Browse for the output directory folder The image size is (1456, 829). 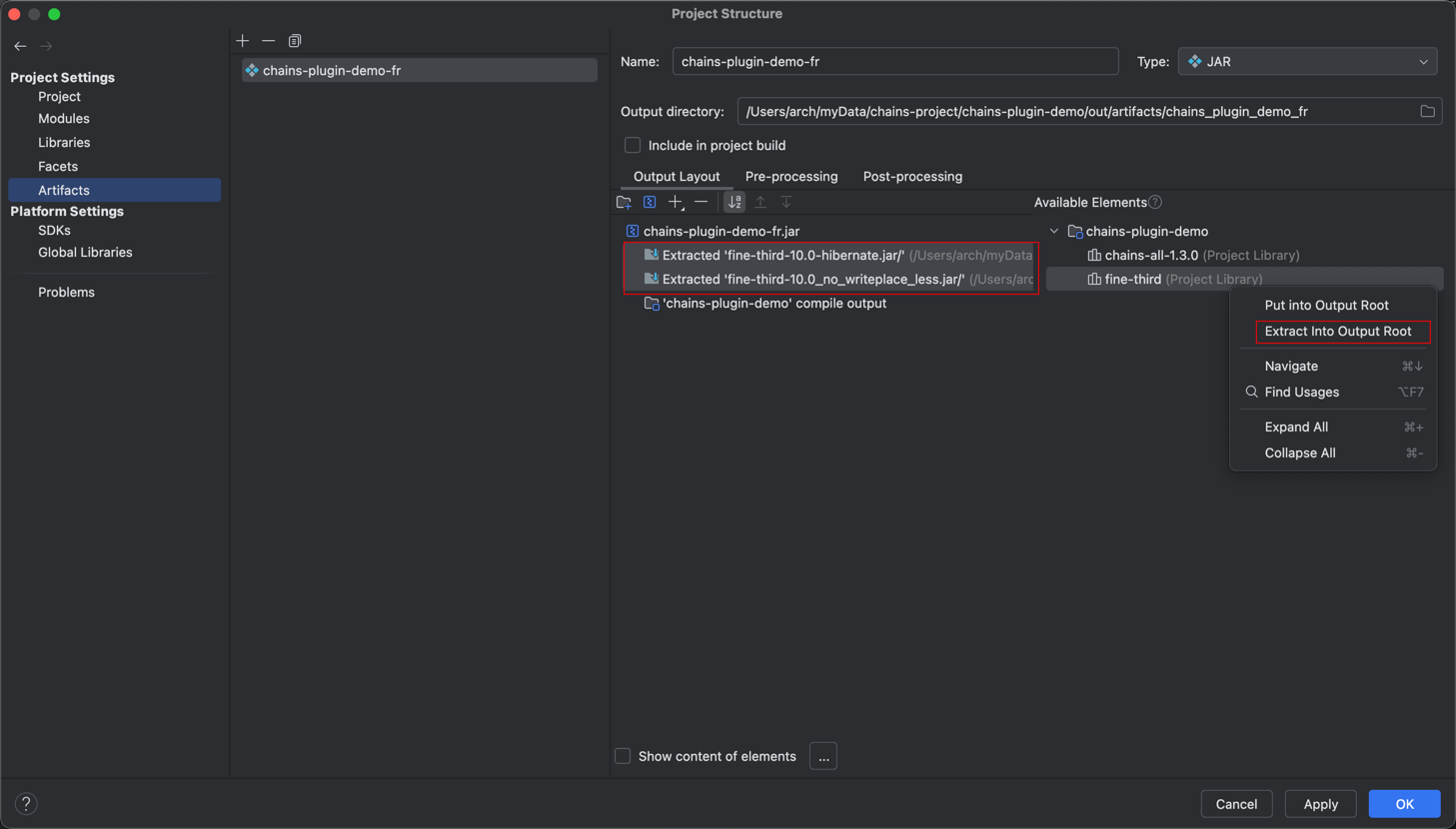point(1427,112)
